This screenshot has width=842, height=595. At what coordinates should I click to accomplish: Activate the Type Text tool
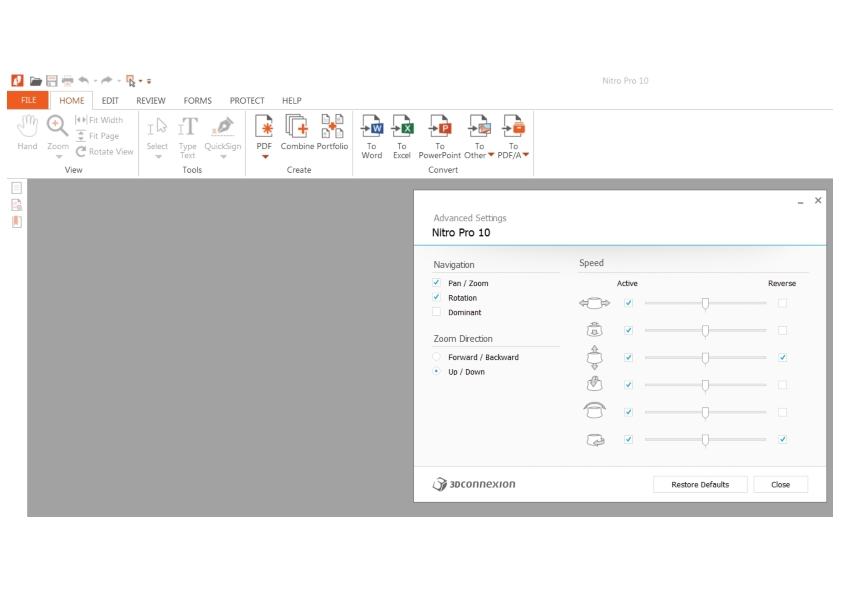[x=187, y=137]
